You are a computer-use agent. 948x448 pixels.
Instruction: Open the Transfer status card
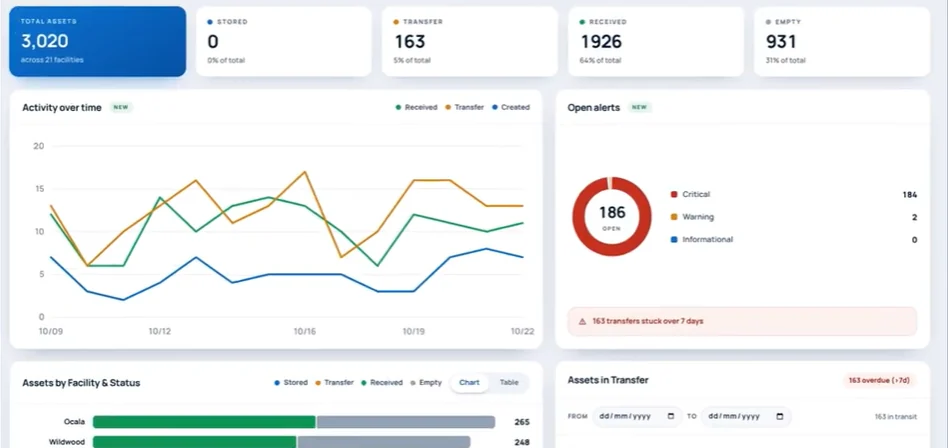pos(470,42)
